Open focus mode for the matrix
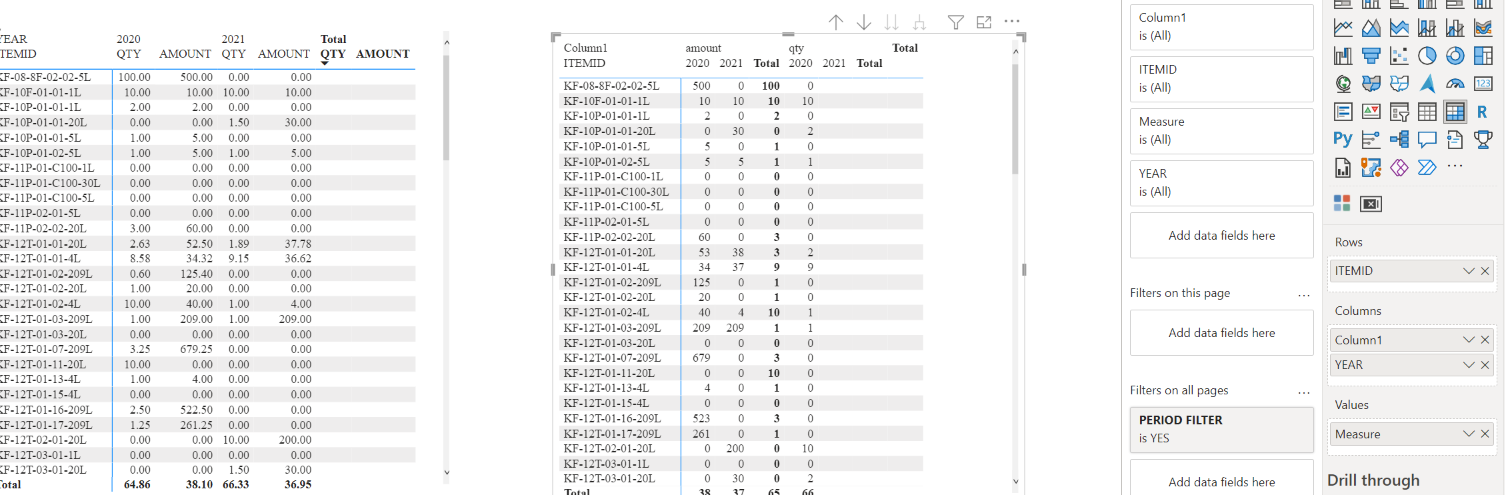Screen dimensions: 1505x495 (984, 22)
